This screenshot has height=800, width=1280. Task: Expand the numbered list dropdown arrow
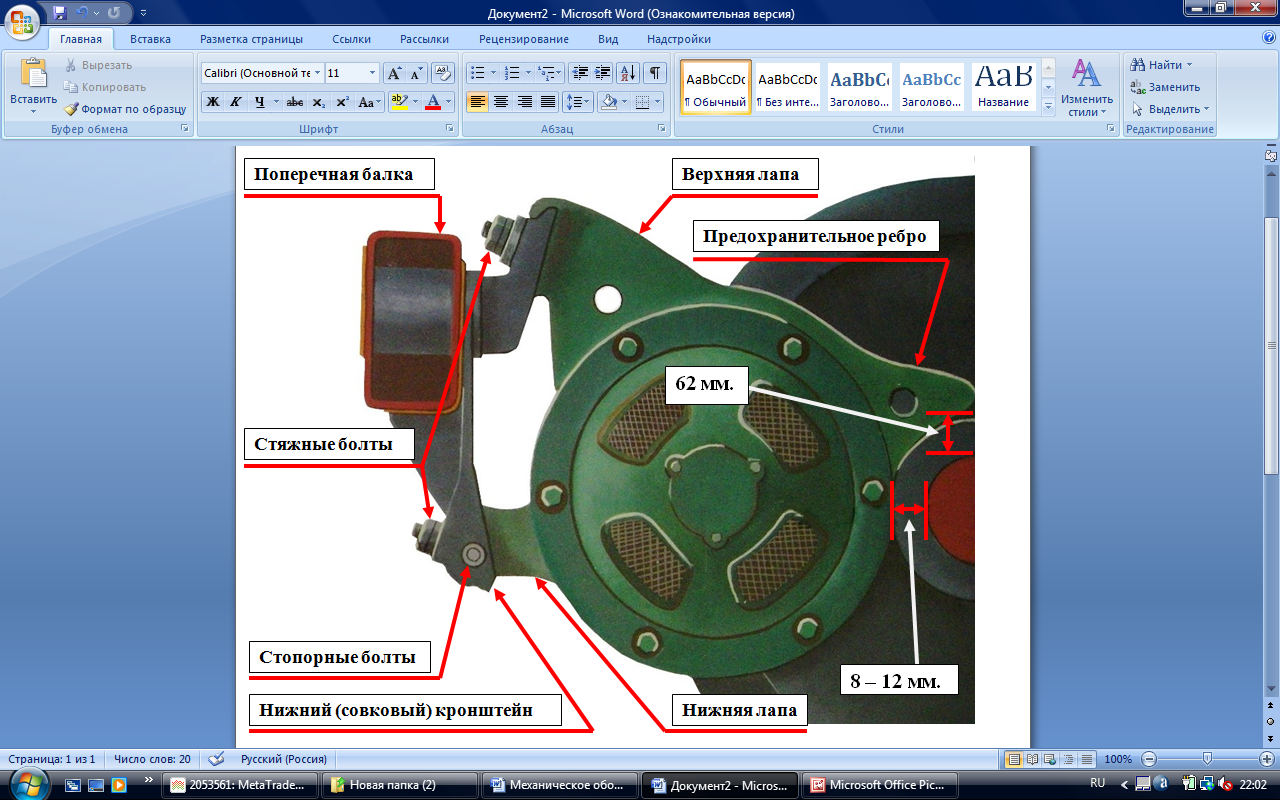(528, 73)
